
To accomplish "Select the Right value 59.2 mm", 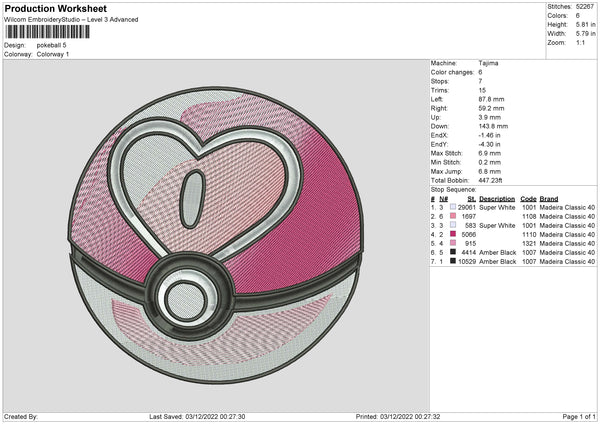I will click(x=491, y=108).
